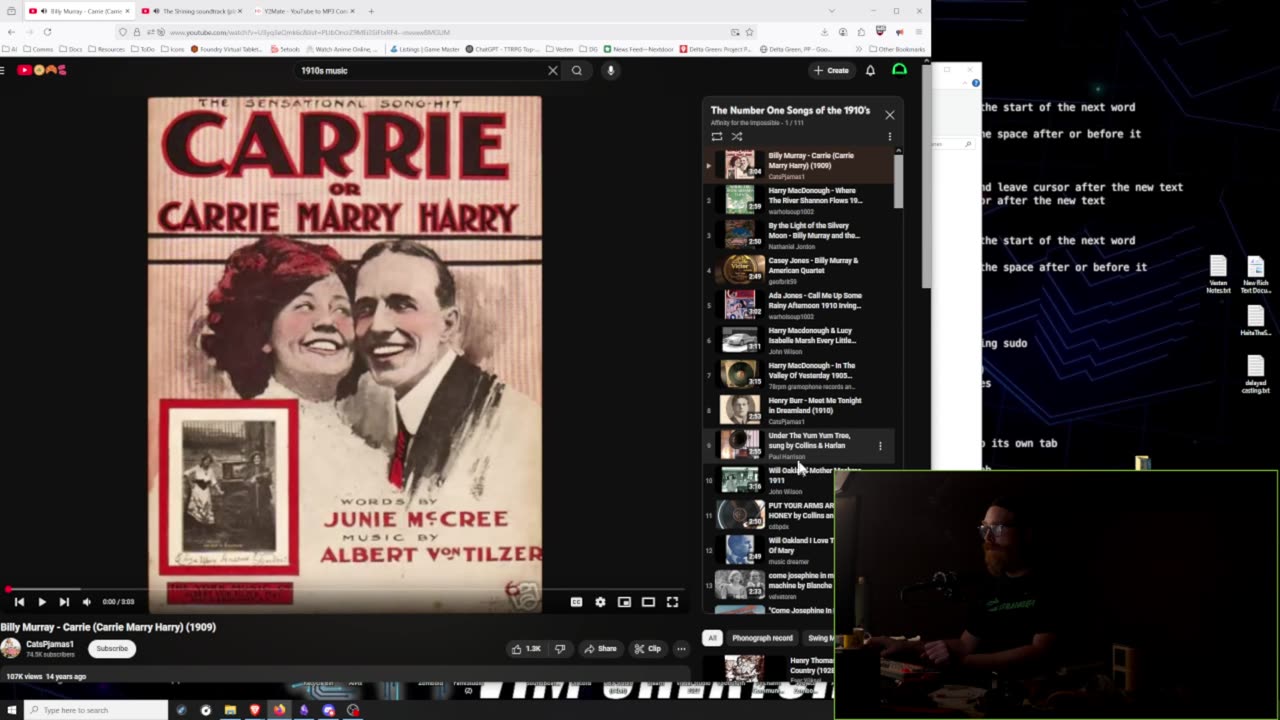Share this video
This screenshot has width=1280, height=720.
(x=600, y=648)
